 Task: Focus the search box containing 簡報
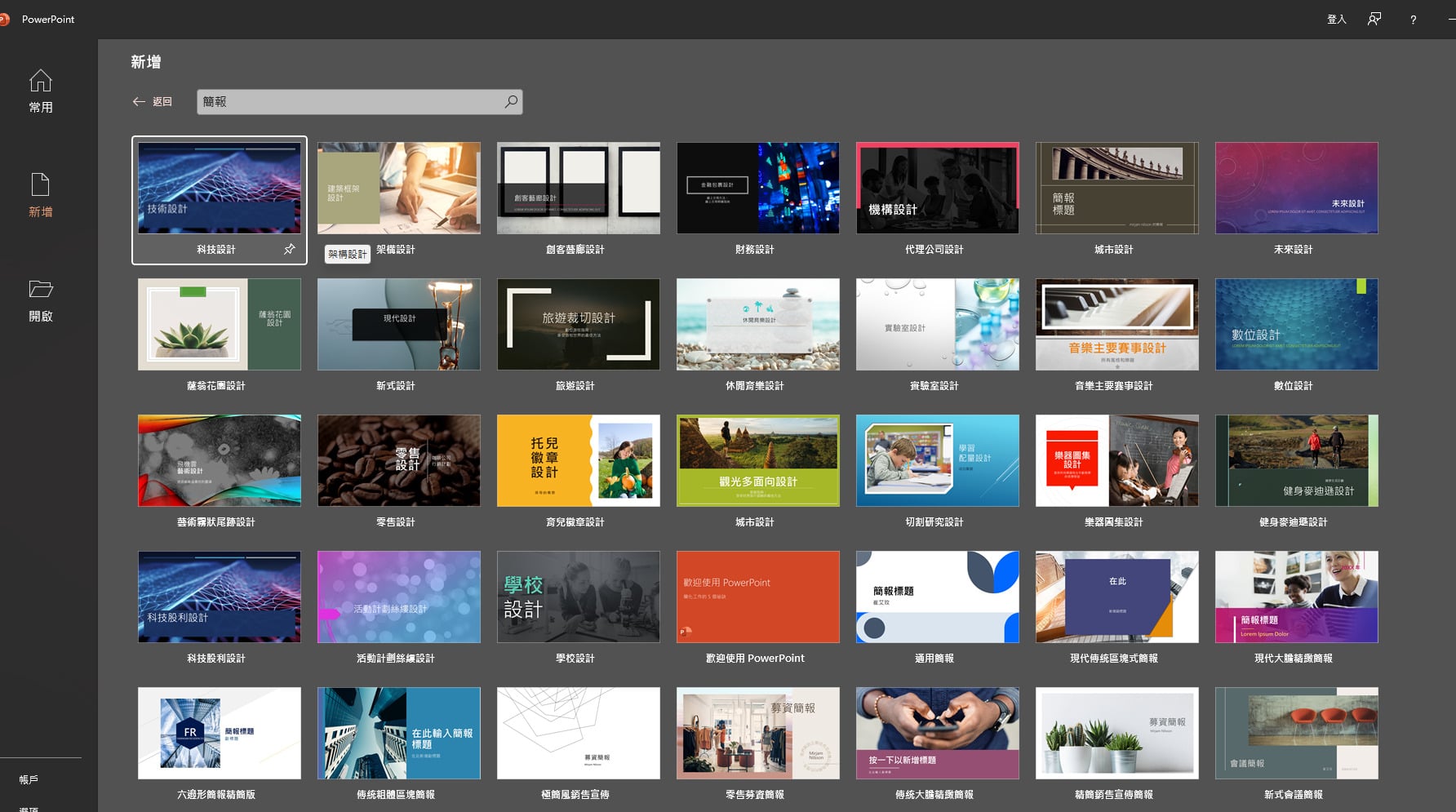(359, 102)
